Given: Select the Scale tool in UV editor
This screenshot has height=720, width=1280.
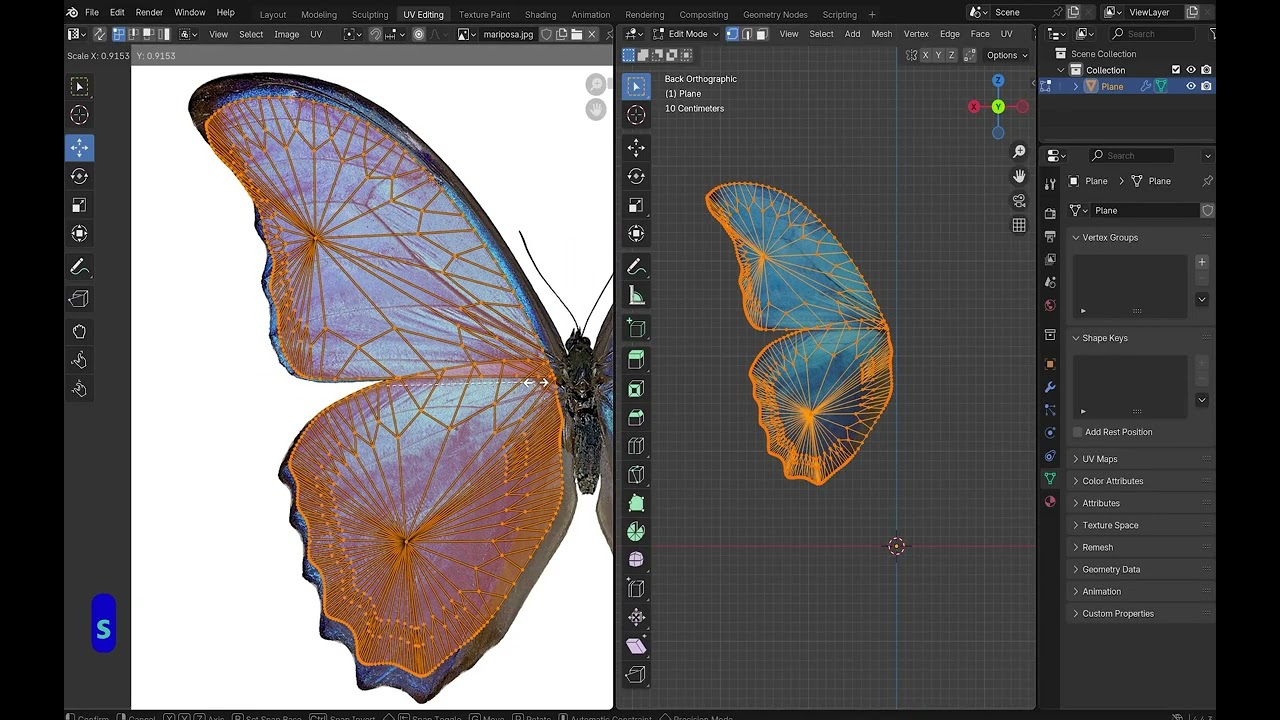Looking at the screenshot, I should click(79, 205).
